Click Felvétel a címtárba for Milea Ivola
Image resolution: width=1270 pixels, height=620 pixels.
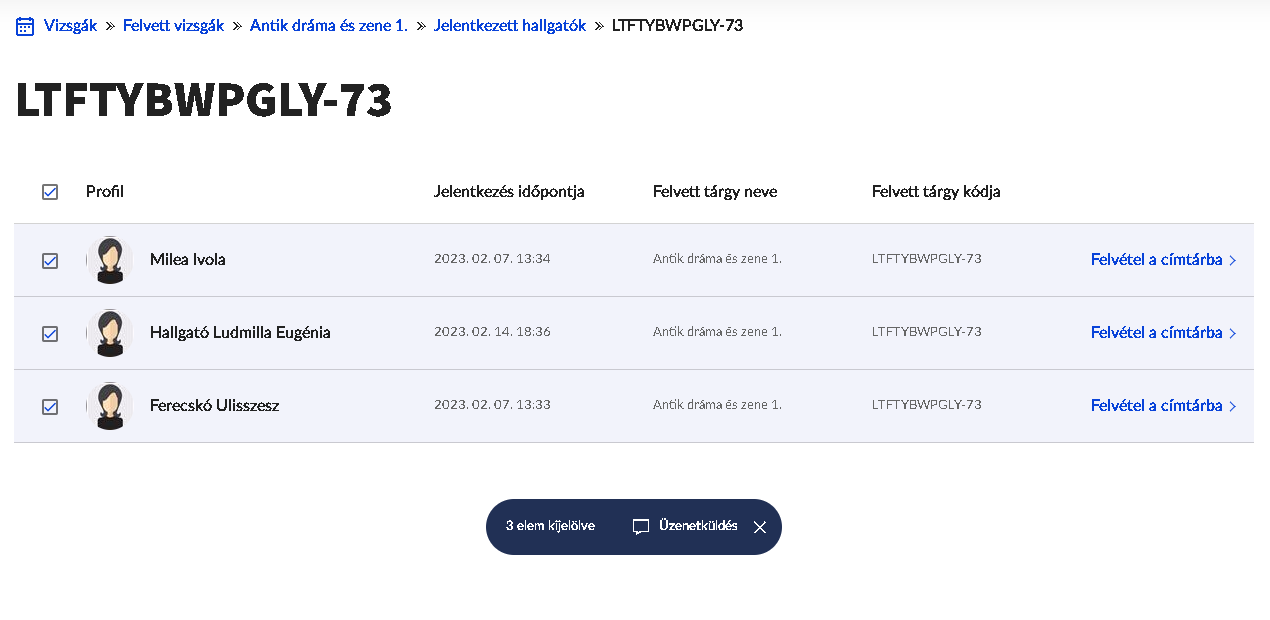click(1156, 260)
